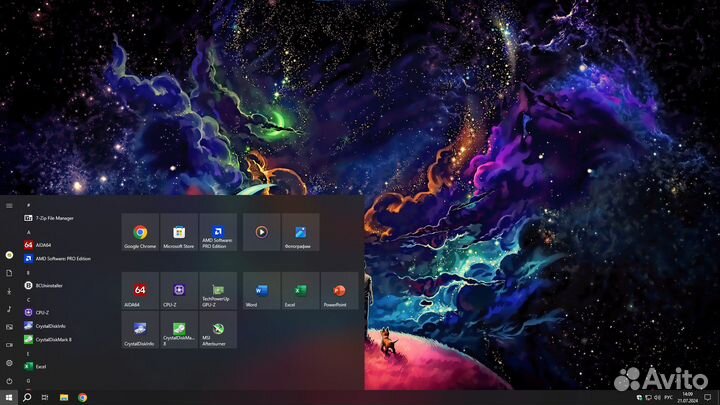Open the TechPowerUp GPU-Z tile
Image resolution: width=720 pixels, height=405 pixels.
coord(218,291)
